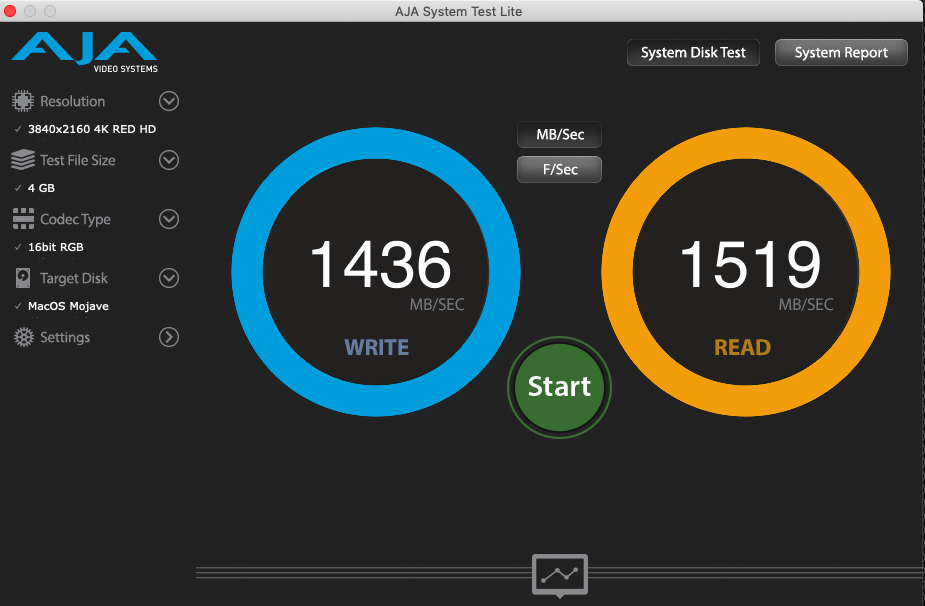Switch units to MB/Sec

click(x=560, y=135)
